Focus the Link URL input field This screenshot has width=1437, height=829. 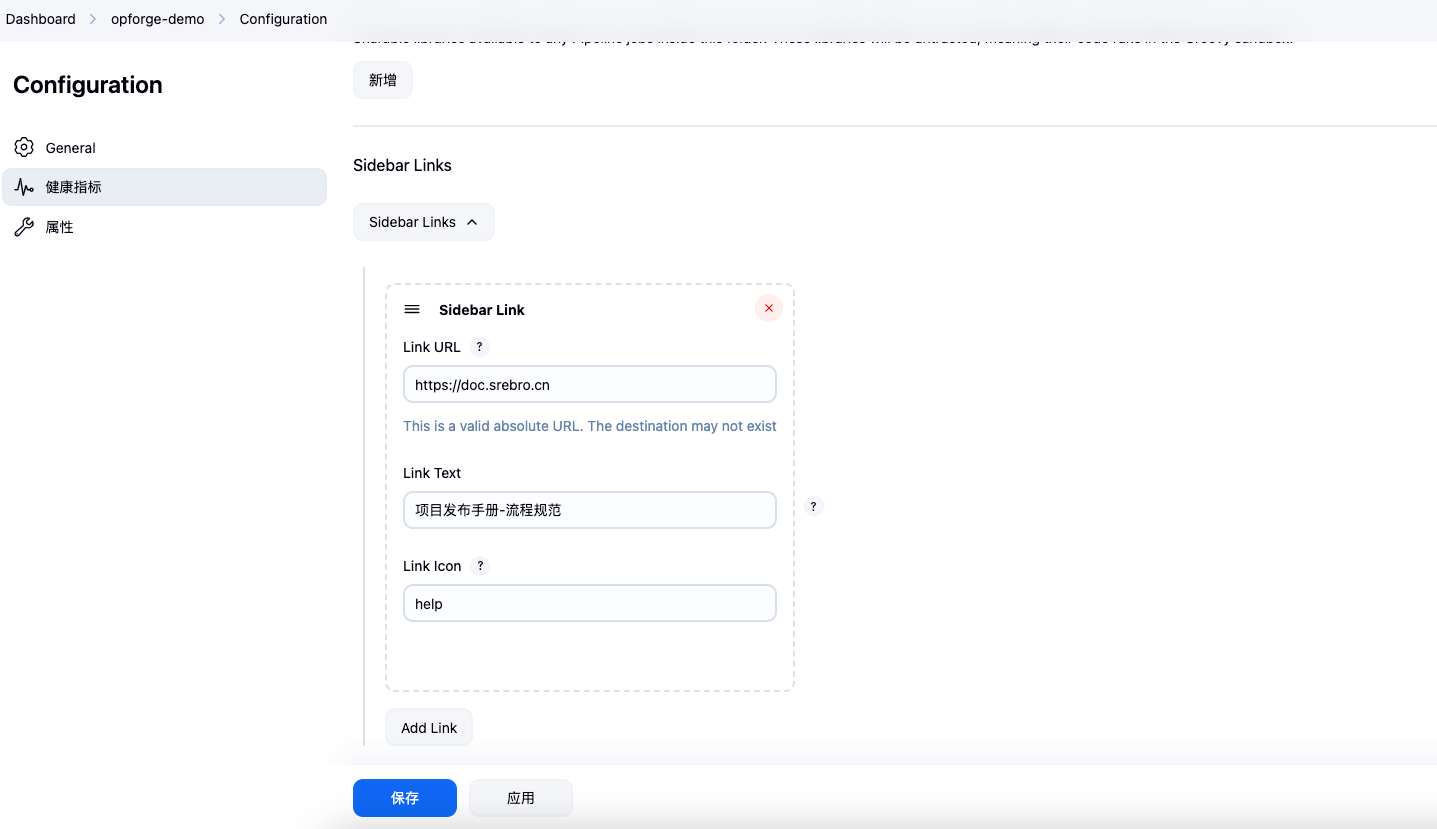coord(589,385)
